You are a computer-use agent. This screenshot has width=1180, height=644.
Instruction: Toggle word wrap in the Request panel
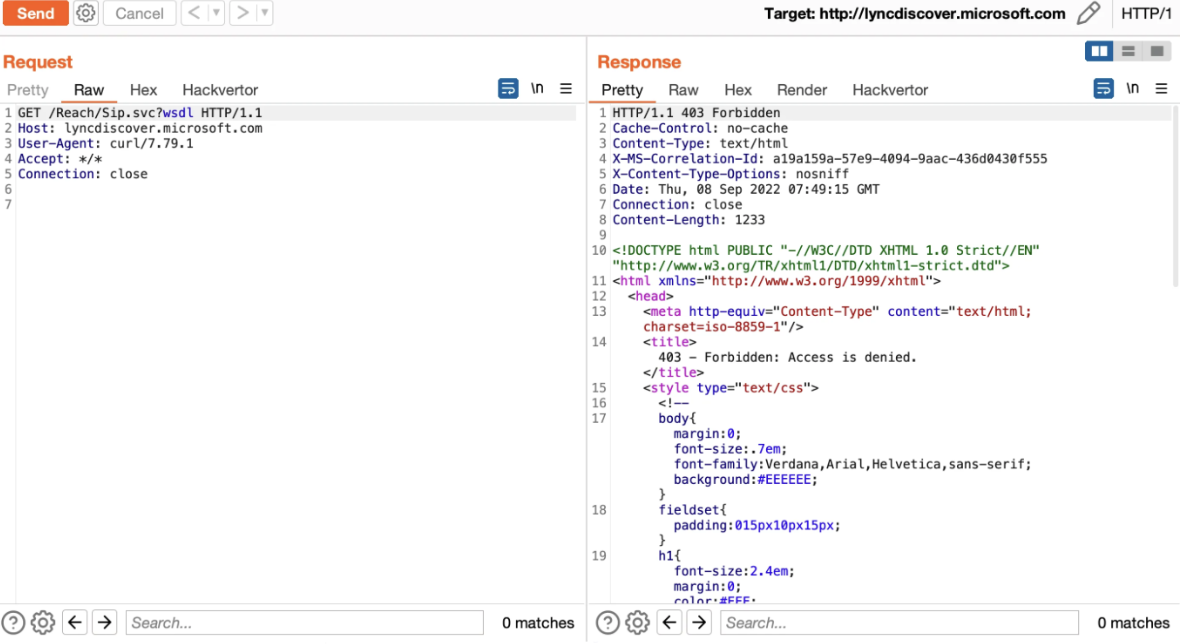(508, 89)
